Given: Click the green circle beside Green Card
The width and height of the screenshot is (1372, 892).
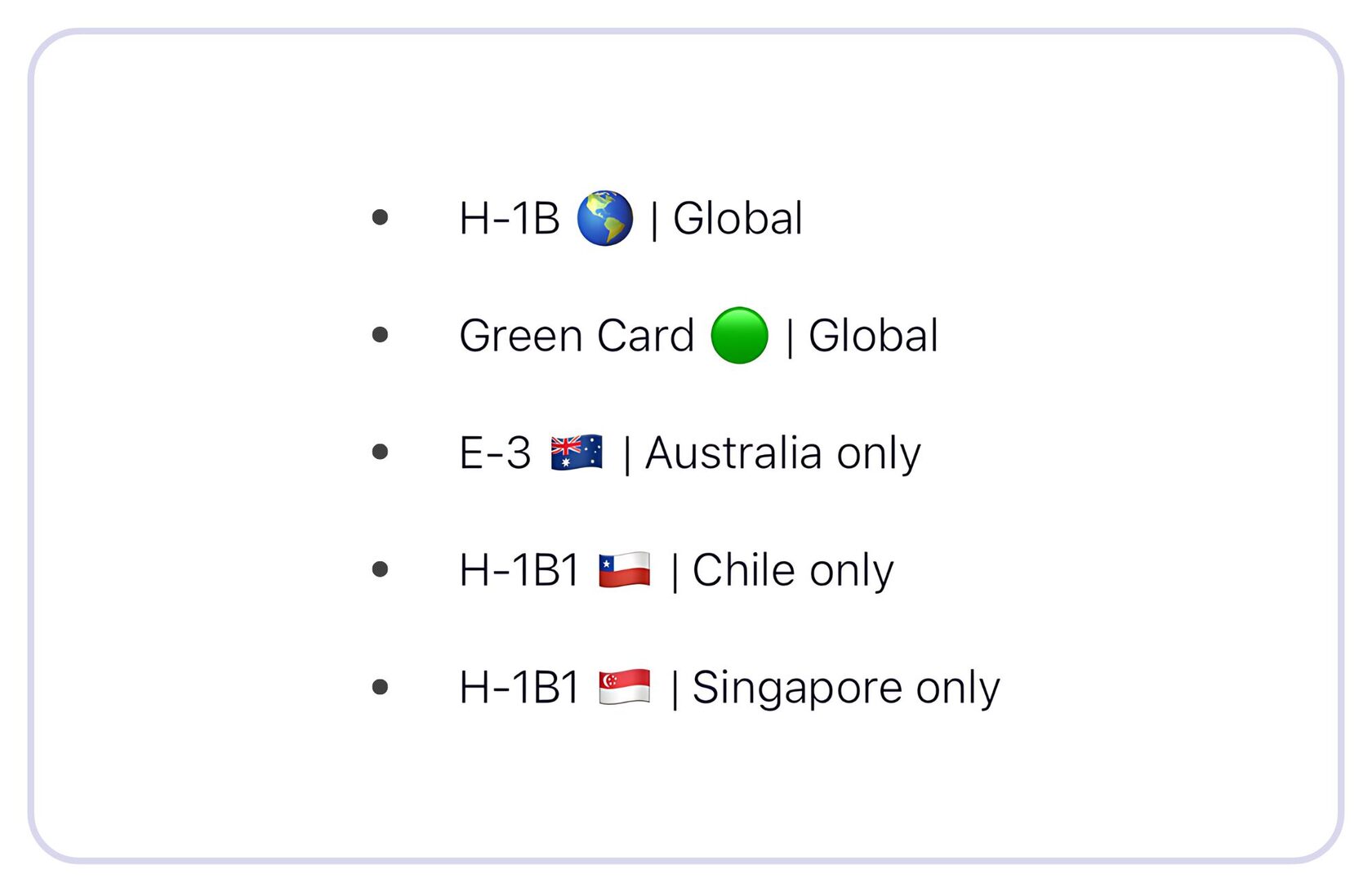Looking at the screenshot, I should (739, 335).
